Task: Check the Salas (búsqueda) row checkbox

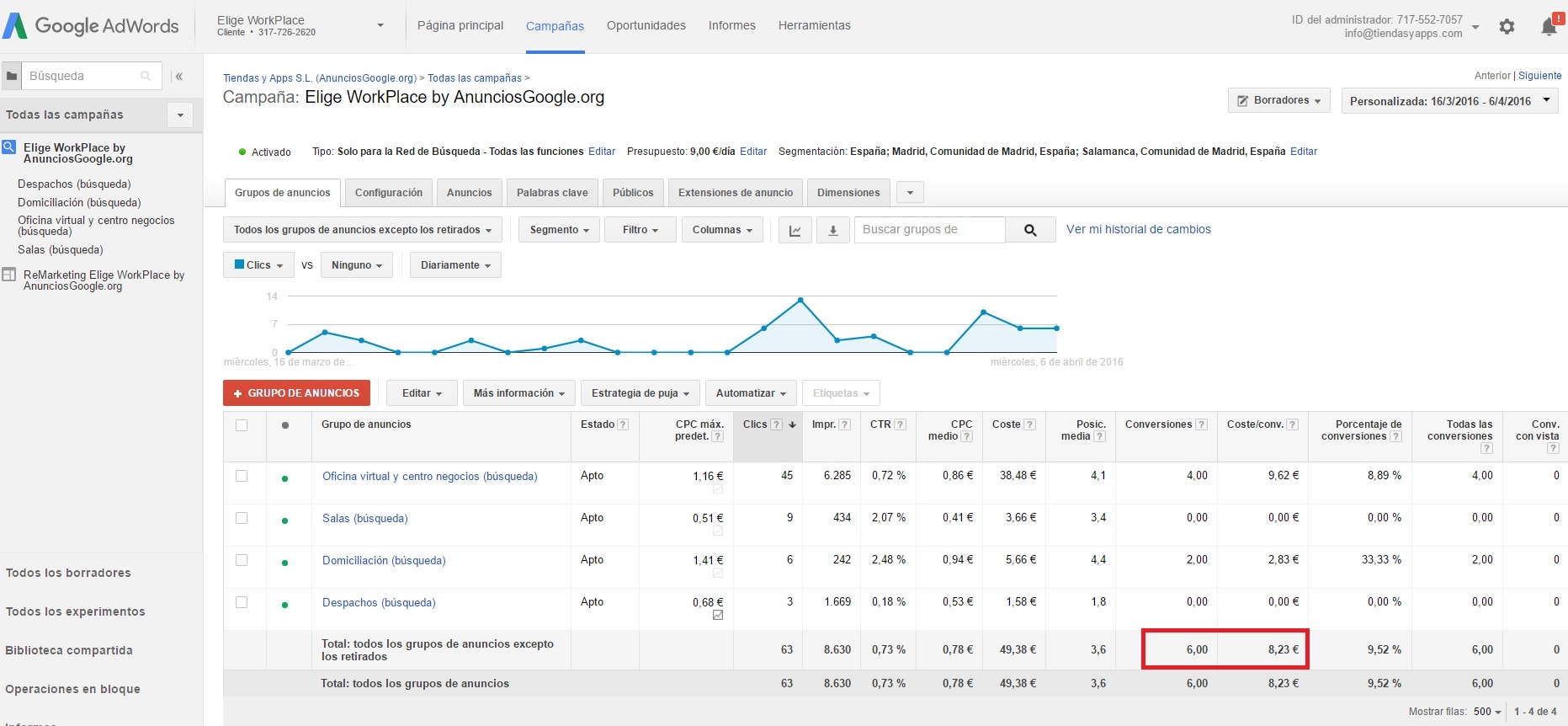Action: [x=242, y=518]
